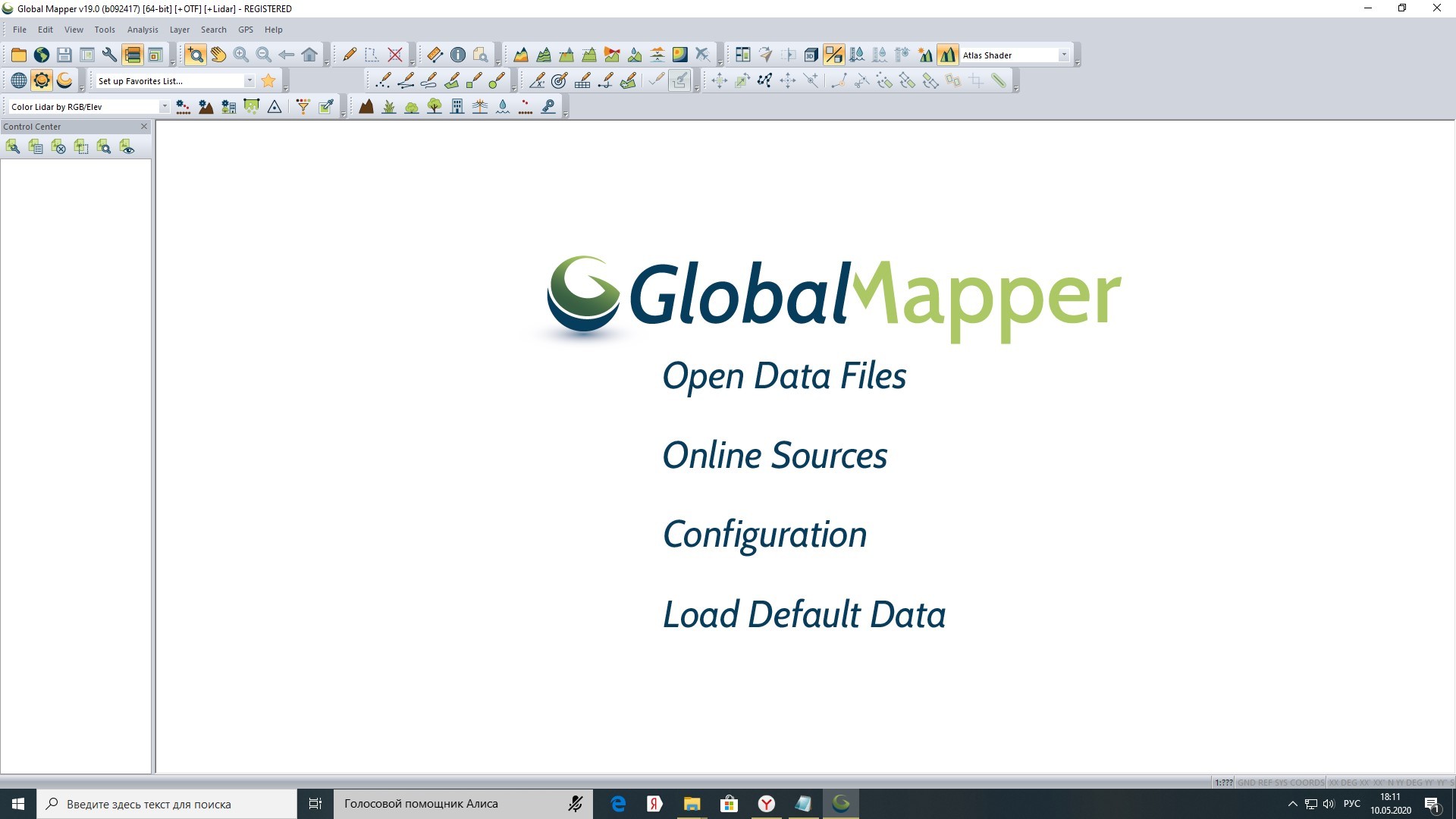Screen dimensions: 1456x819
Task: Select ground classification brown mountain icon
Action: tap(366, 106)
